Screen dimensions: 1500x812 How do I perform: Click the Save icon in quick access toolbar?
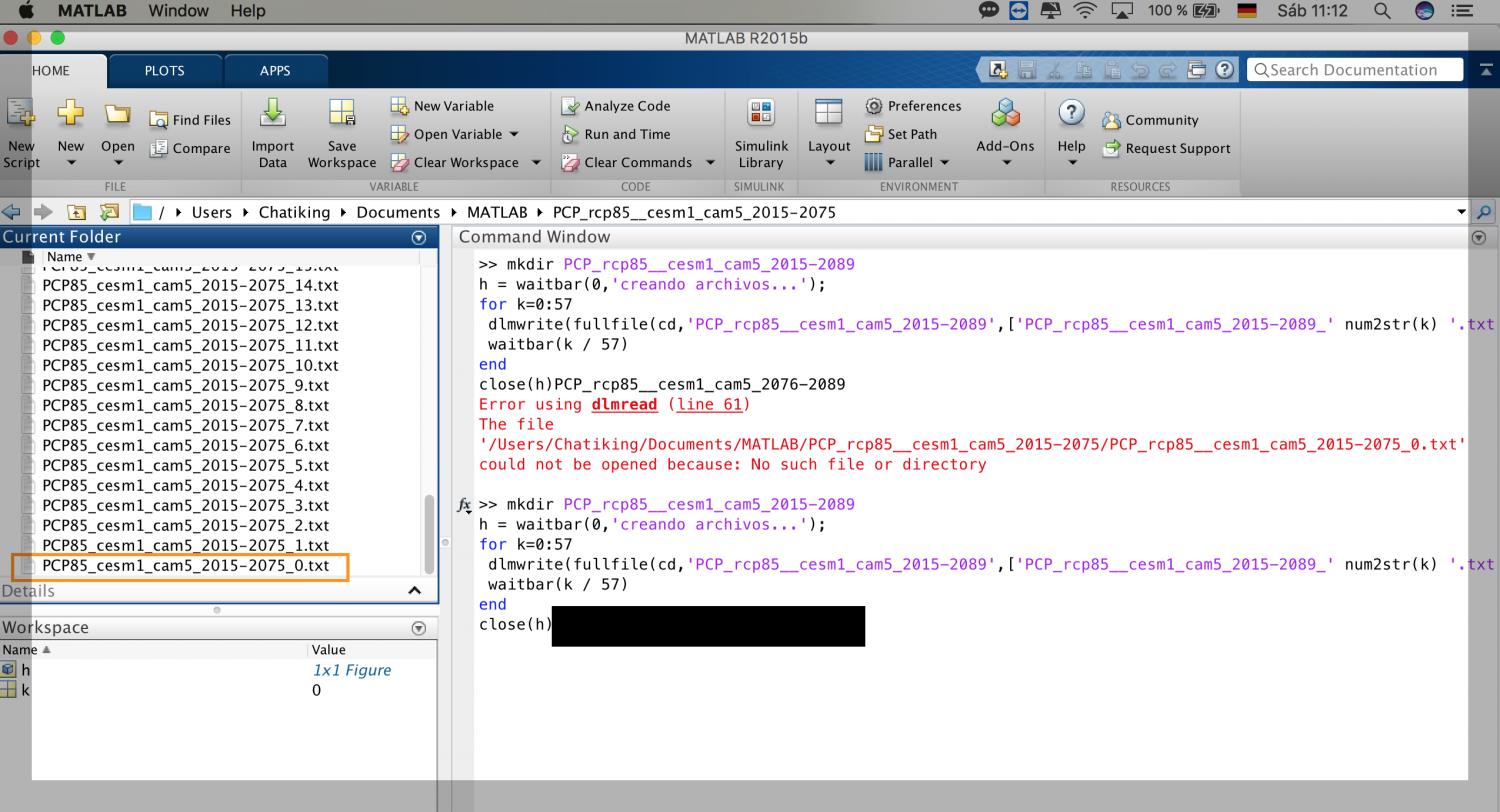[1026, 70]
